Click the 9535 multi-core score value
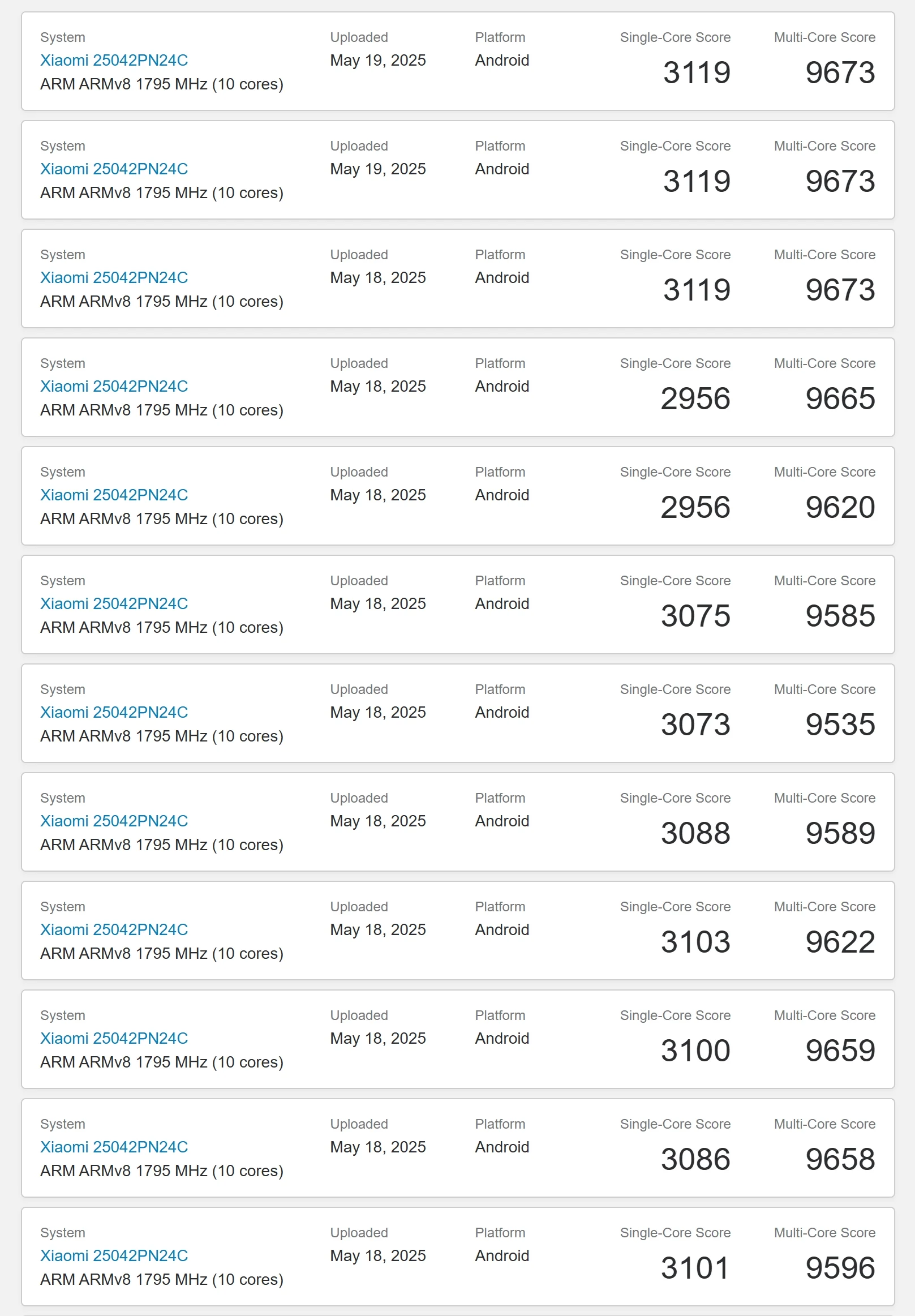Viewport: 915px width, 1316px height. [x=840, y=725]
